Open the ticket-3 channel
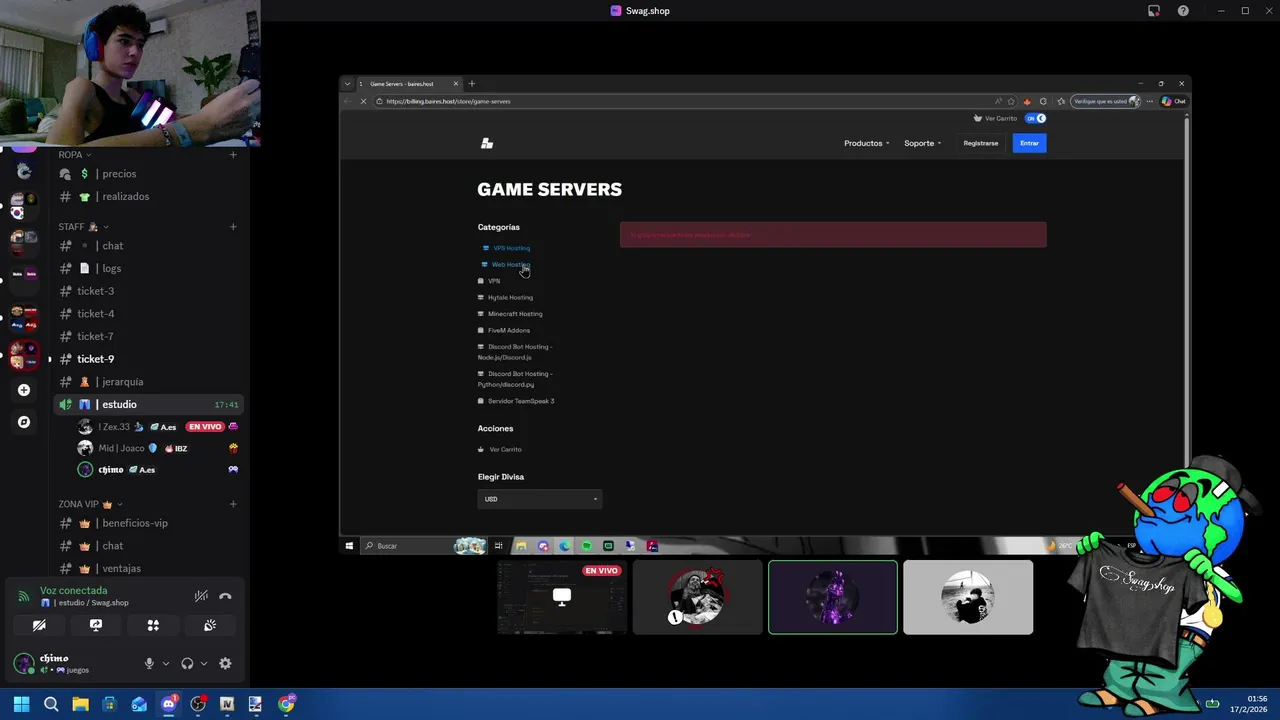The image size is (1280, 720). tap(148, 291)
